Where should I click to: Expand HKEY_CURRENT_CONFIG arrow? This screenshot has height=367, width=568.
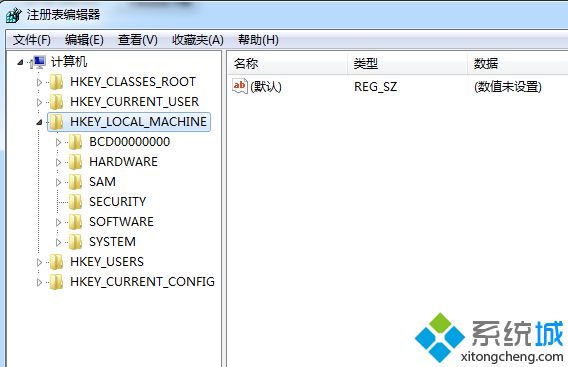(39, 282)
